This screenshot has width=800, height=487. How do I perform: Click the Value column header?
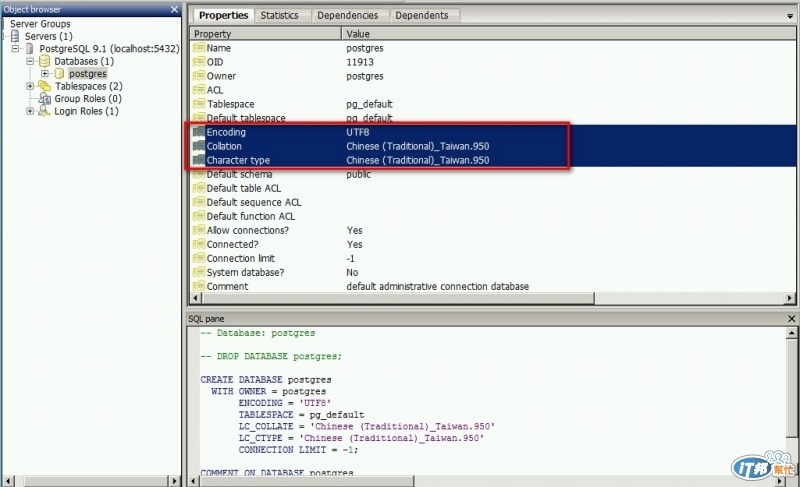568,34
